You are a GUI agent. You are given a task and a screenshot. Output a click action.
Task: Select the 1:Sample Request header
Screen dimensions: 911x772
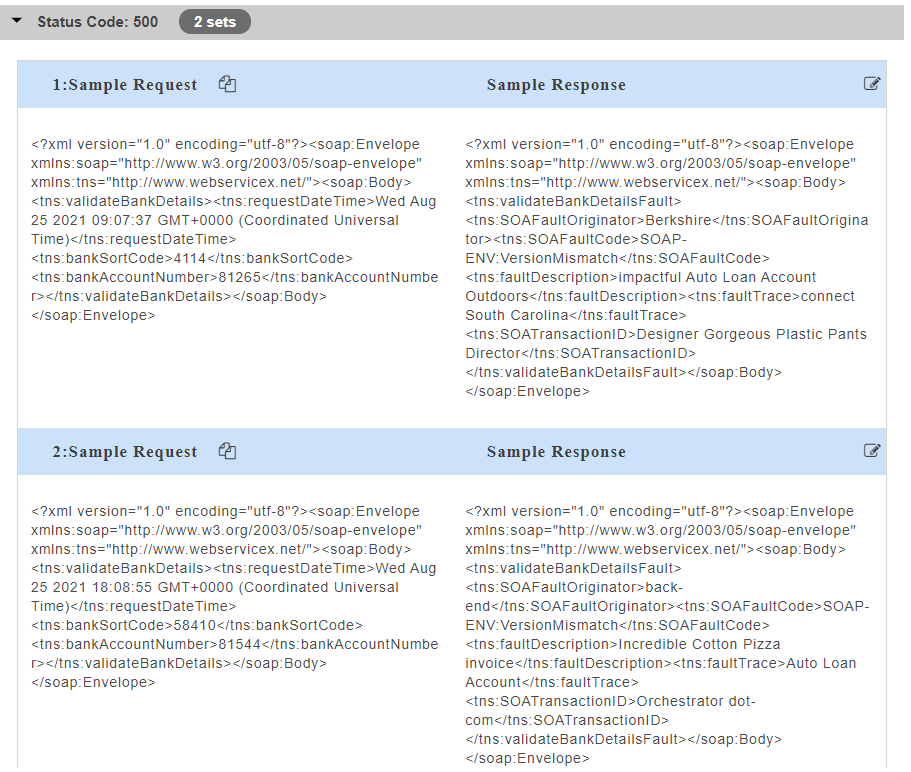[x=124, y=85]
